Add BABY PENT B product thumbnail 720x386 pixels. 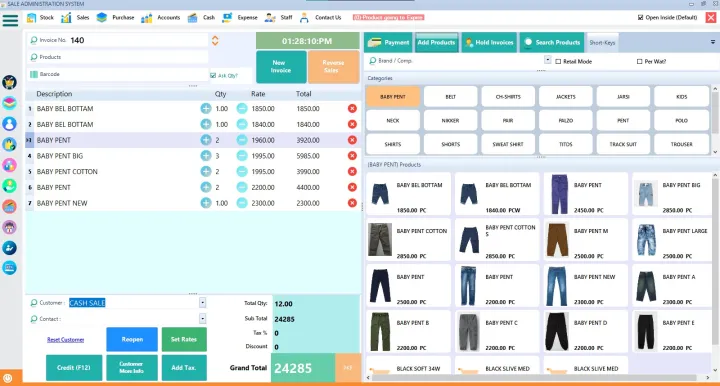[380, 331]
